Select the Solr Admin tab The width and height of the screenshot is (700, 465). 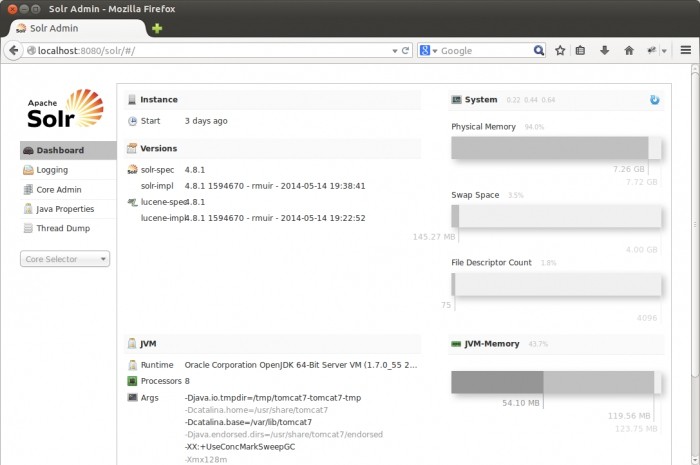[x=78, y=28]
